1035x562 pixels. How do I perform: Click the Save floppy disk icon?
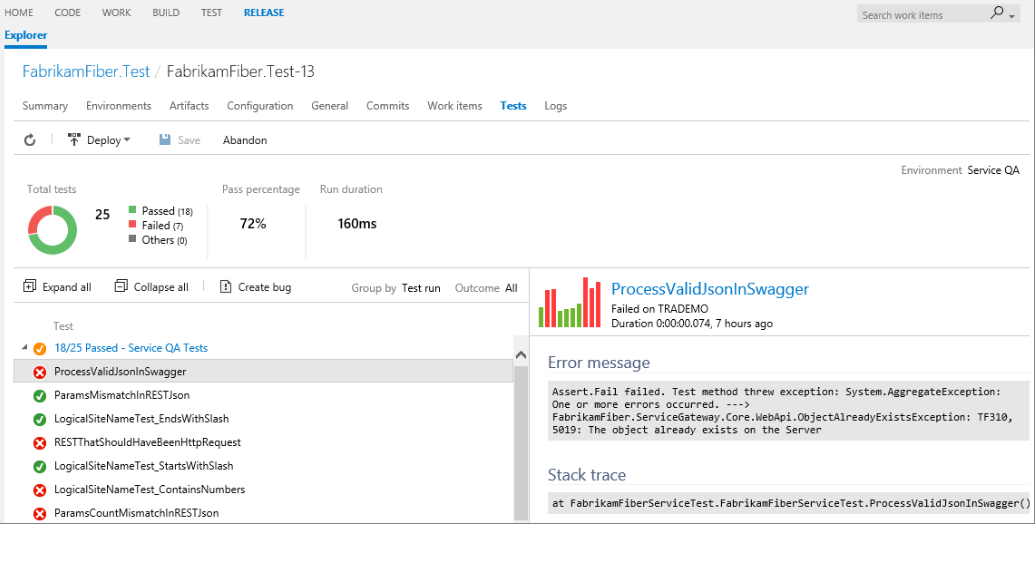coord(165,139)
